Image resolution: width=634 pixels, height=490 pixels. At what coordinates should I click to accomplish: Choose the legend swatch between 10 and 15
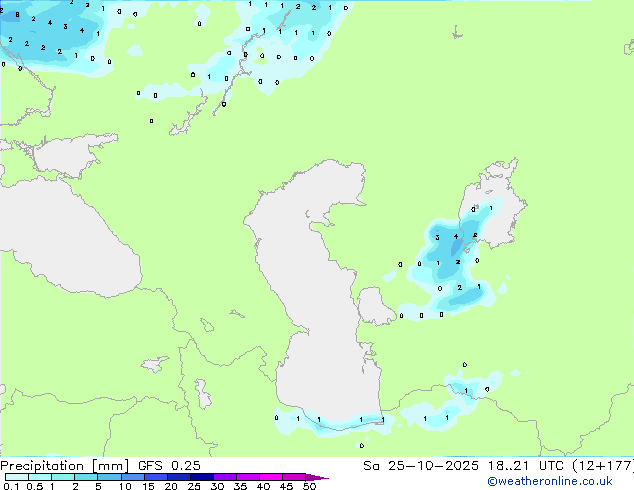tap(132, 477)
